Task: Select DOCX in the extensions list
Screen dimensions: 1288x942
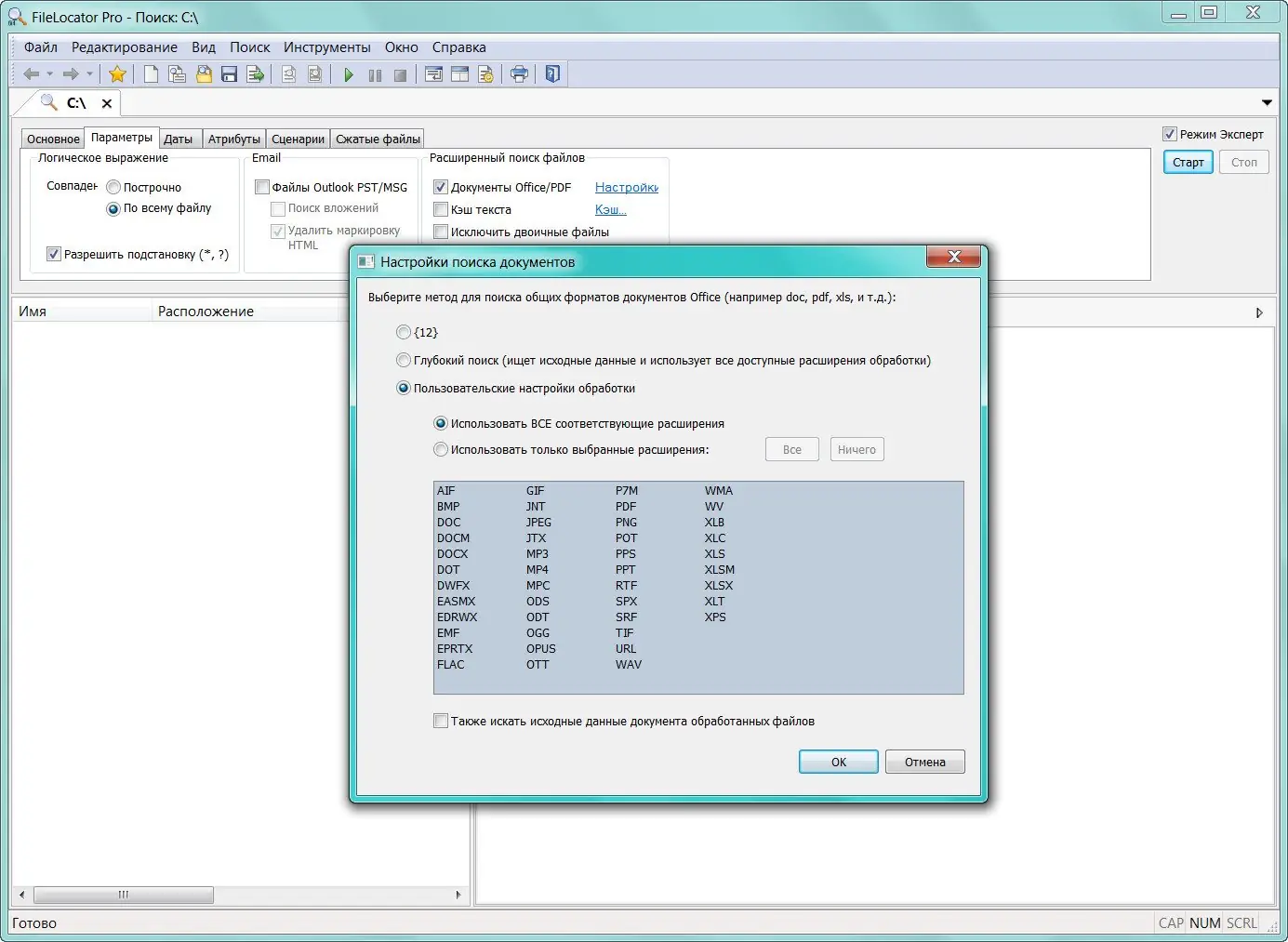Action: [x=453, y=553]
